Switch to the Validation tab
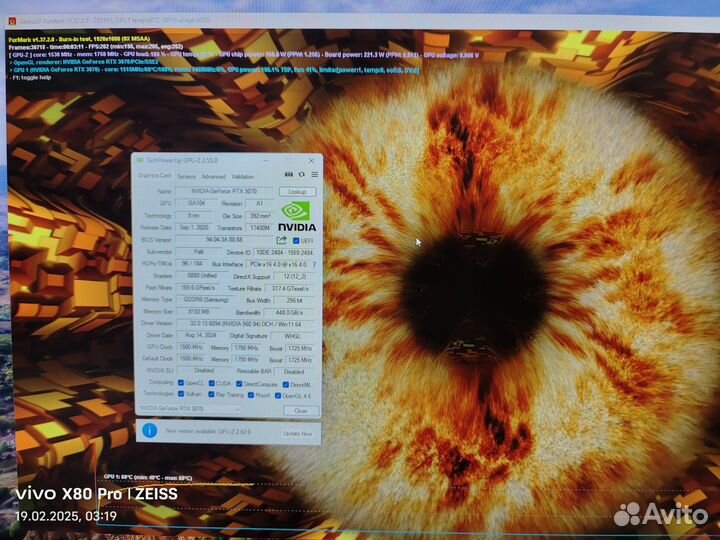Image resolution: width=720 pixels, height=540 pixels. coord(243,177)
